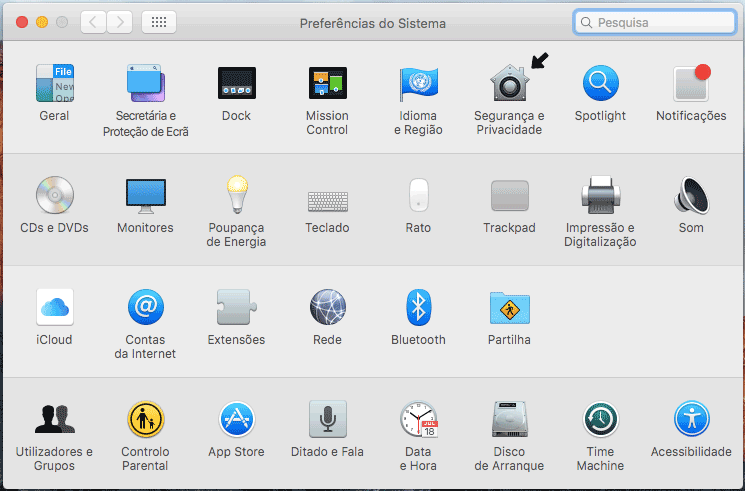Click the show all grid button
The height and width of the screenshot is (491, 745).
coord(159,22)
